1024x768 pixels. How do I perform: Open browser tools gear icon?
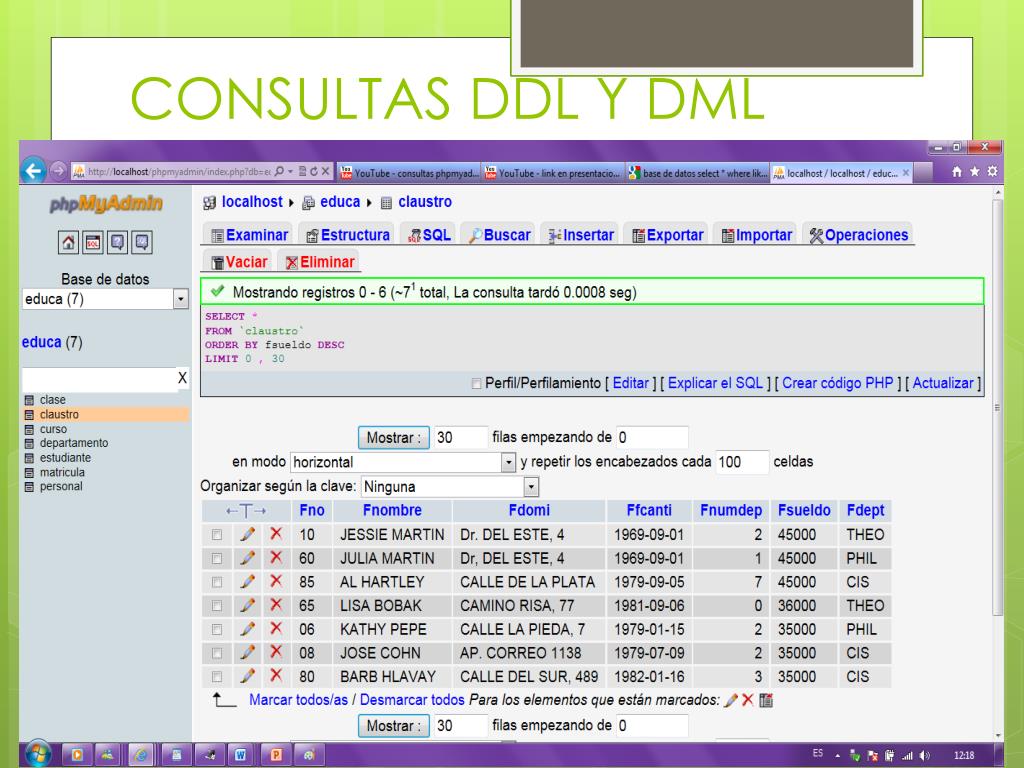coord(993,171)
